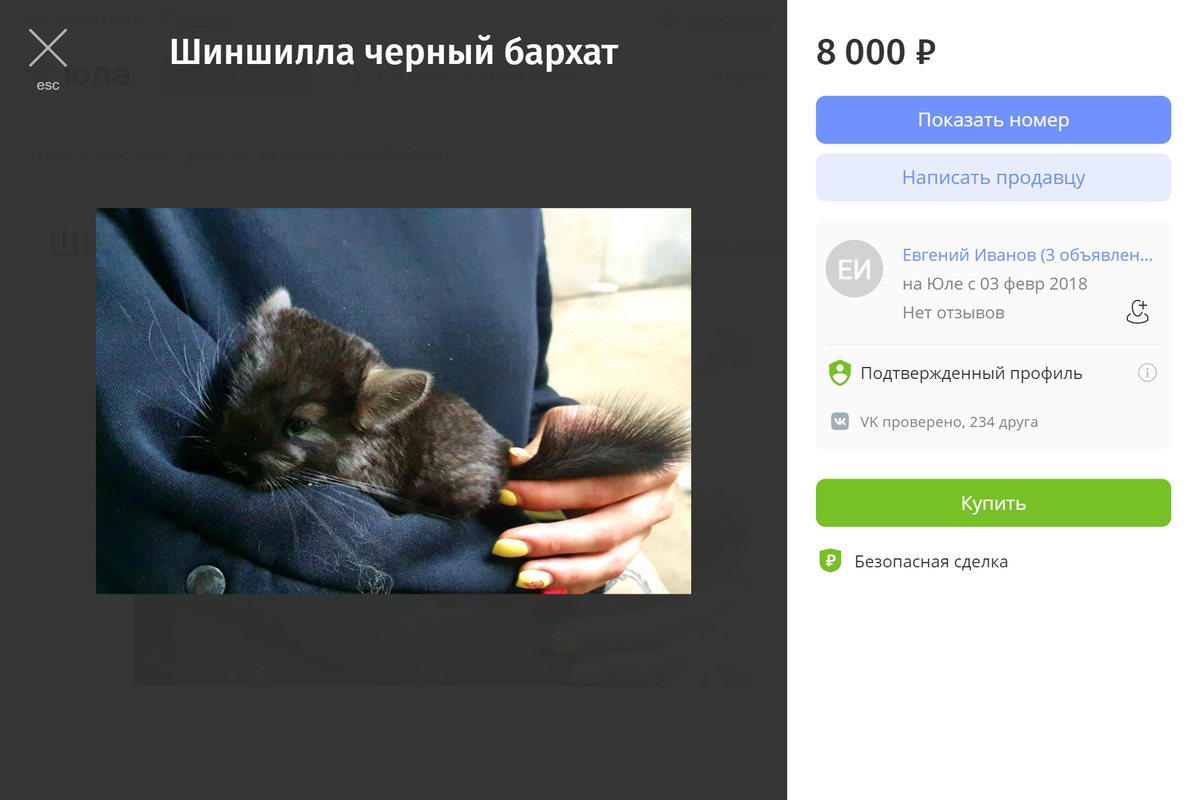This screenshot has height=800, width=1200.
Task: Click the Шиншилла черный бархат title
Action: point(394,53)
